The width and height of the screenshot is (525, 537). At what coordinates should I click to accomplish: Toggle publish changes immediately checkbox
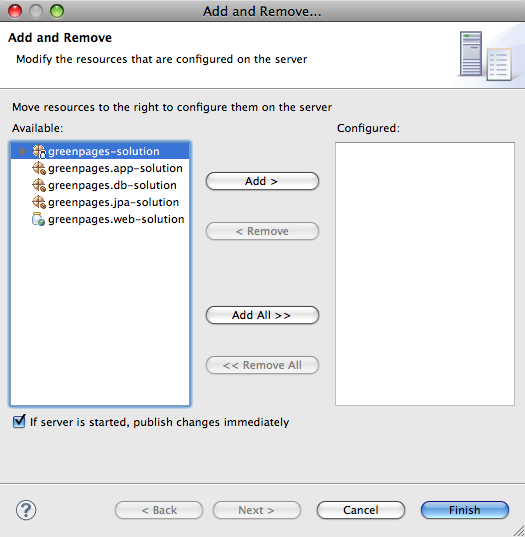pos(19,422)
